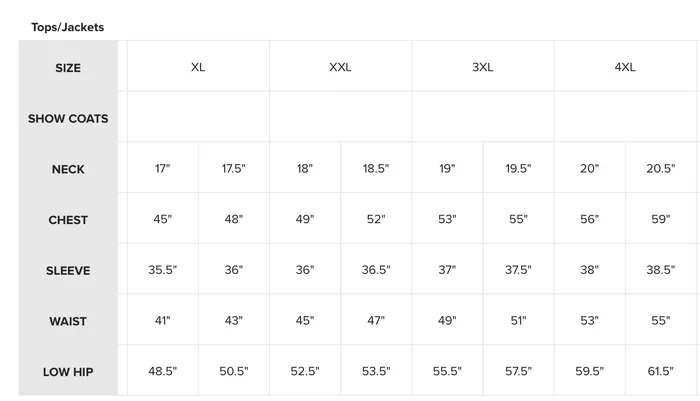The height and width of the screenshot is (401, 700).
Task: Select the 3XL size column header
Action: tap(483, 67)
